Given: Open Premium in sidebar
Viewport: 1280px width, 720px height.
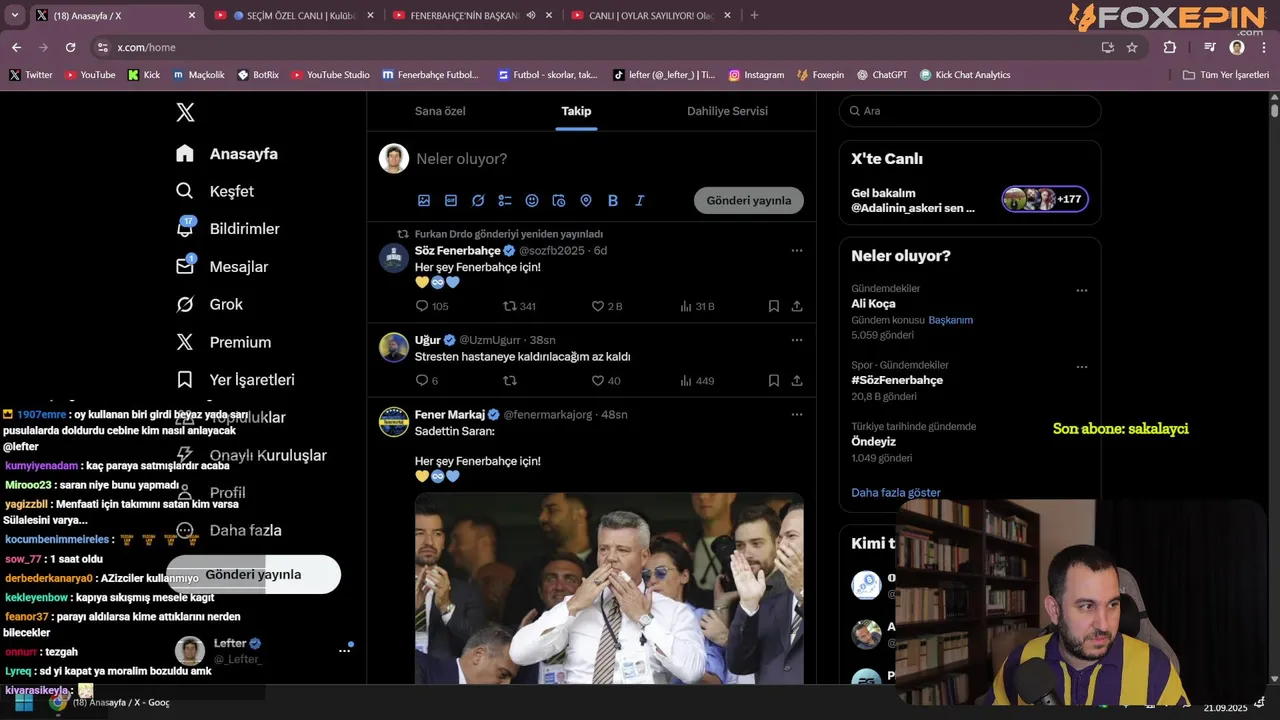Looking at the screenshot, I should (223, 342).
